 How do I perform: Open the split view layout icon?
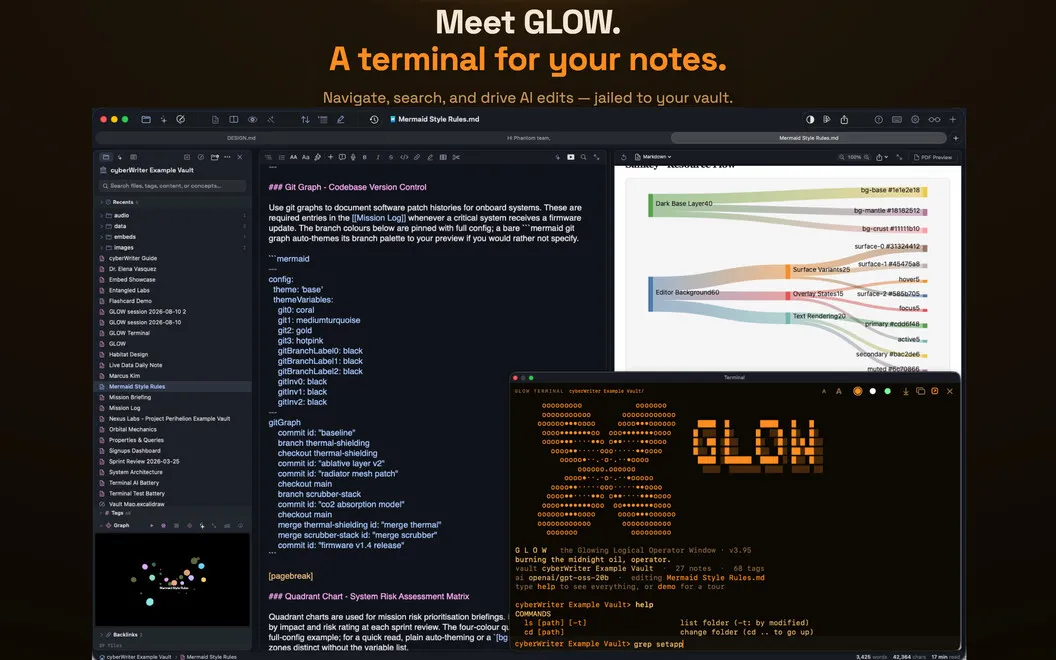tap(234, 119)
